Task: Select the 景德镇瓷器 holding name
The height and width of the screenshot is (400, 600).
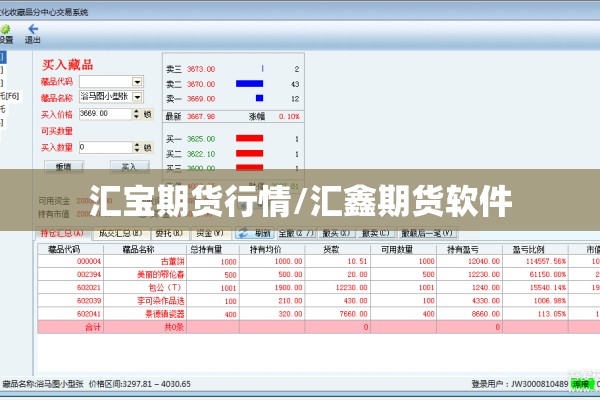Action: [165, 314]
